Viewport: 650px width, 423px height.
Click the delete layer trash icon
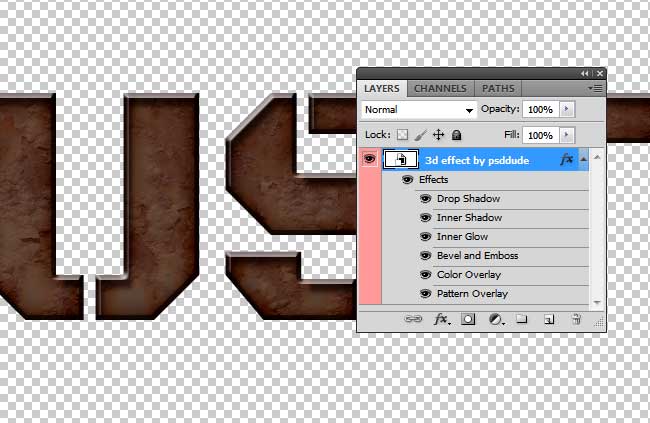pyautogui.click(x=576, y=319)
